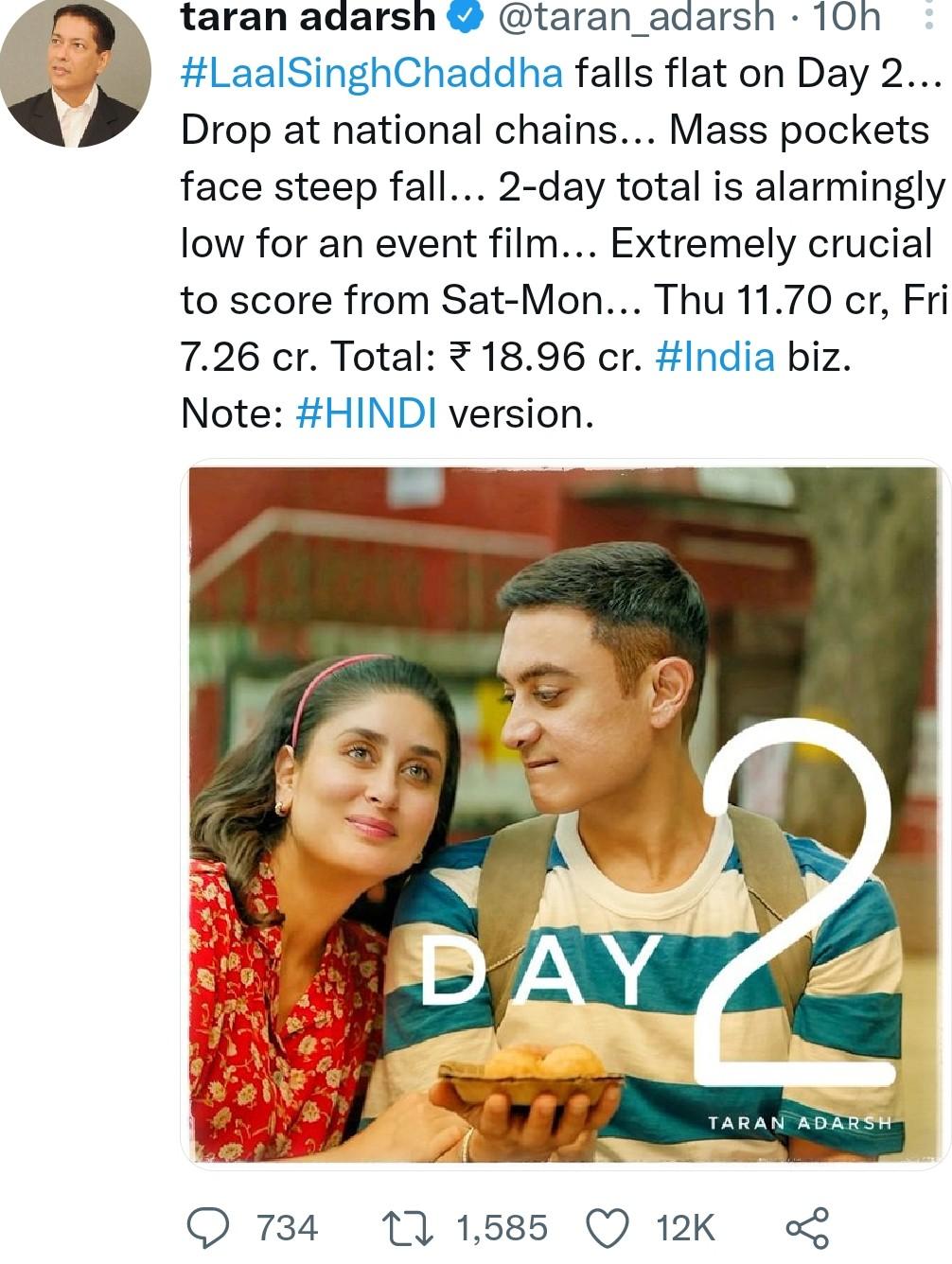
Task: Open the #India hashtag
Action: coord(714,357)
